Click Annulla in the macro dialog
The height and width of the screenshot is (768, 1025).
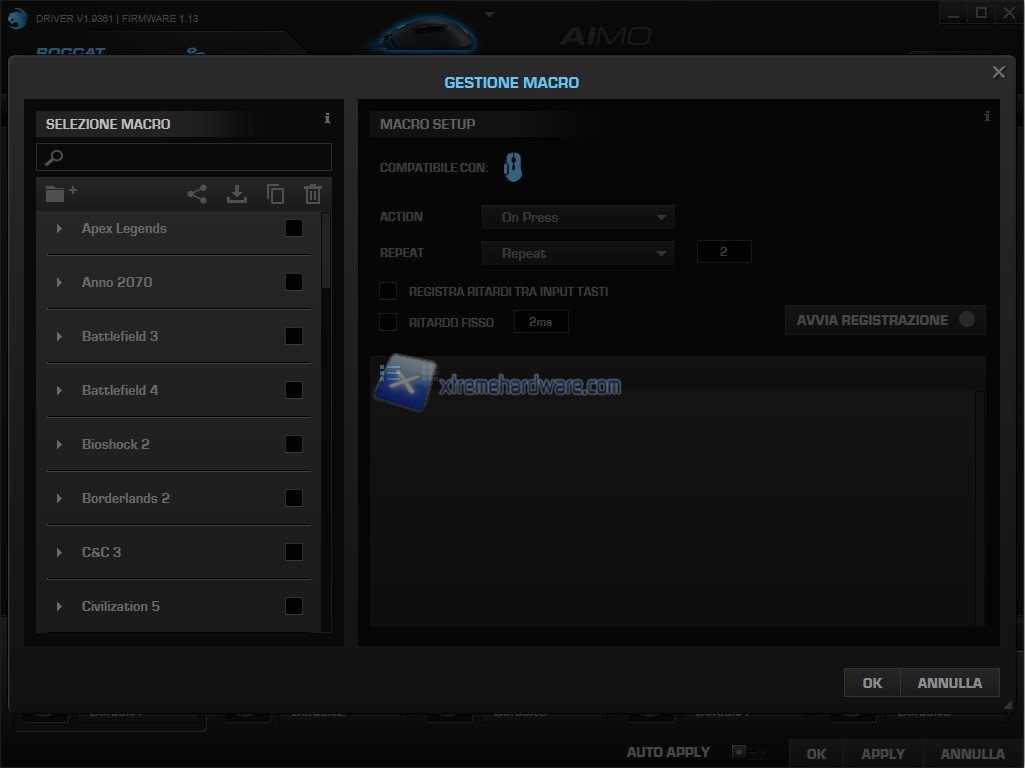pos(949,683)
